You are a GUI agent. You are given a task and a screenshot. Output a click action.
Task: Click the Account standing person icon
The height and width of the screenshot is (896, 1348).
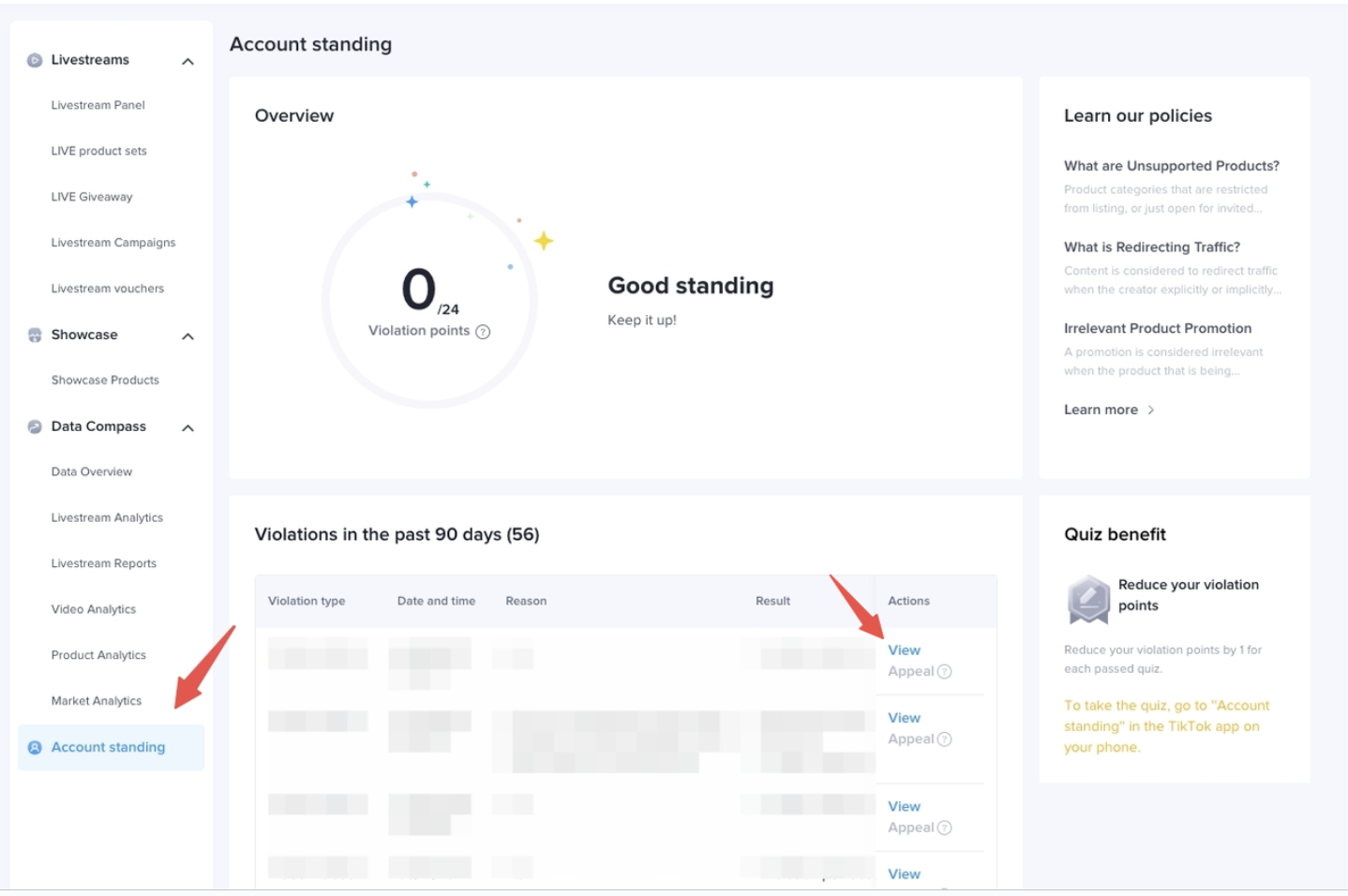tap(35, 748)
